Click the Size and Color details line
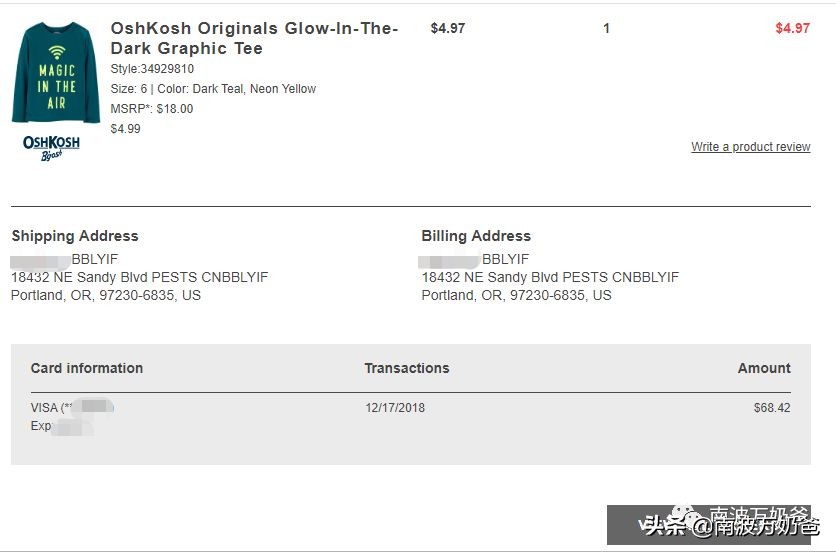836x553 pixels. [x=213, y=89]
